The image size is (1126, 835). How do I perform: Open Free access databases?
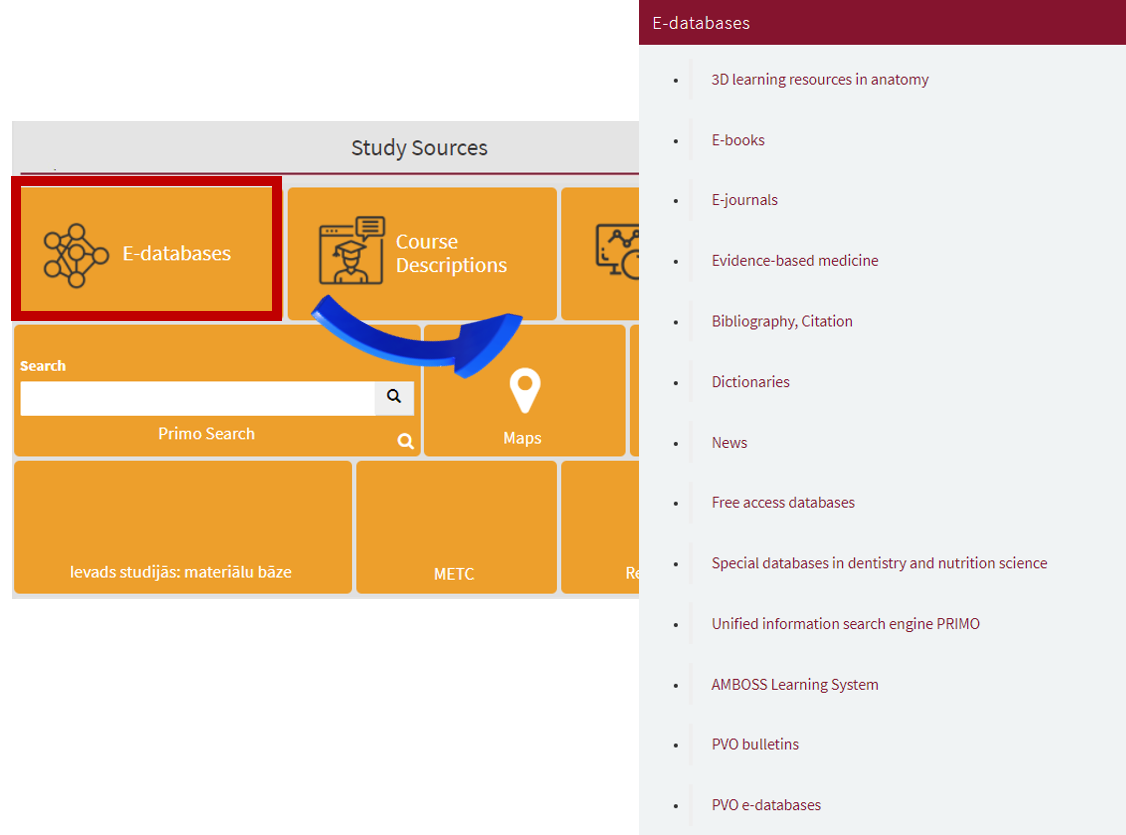coord(782,503)
